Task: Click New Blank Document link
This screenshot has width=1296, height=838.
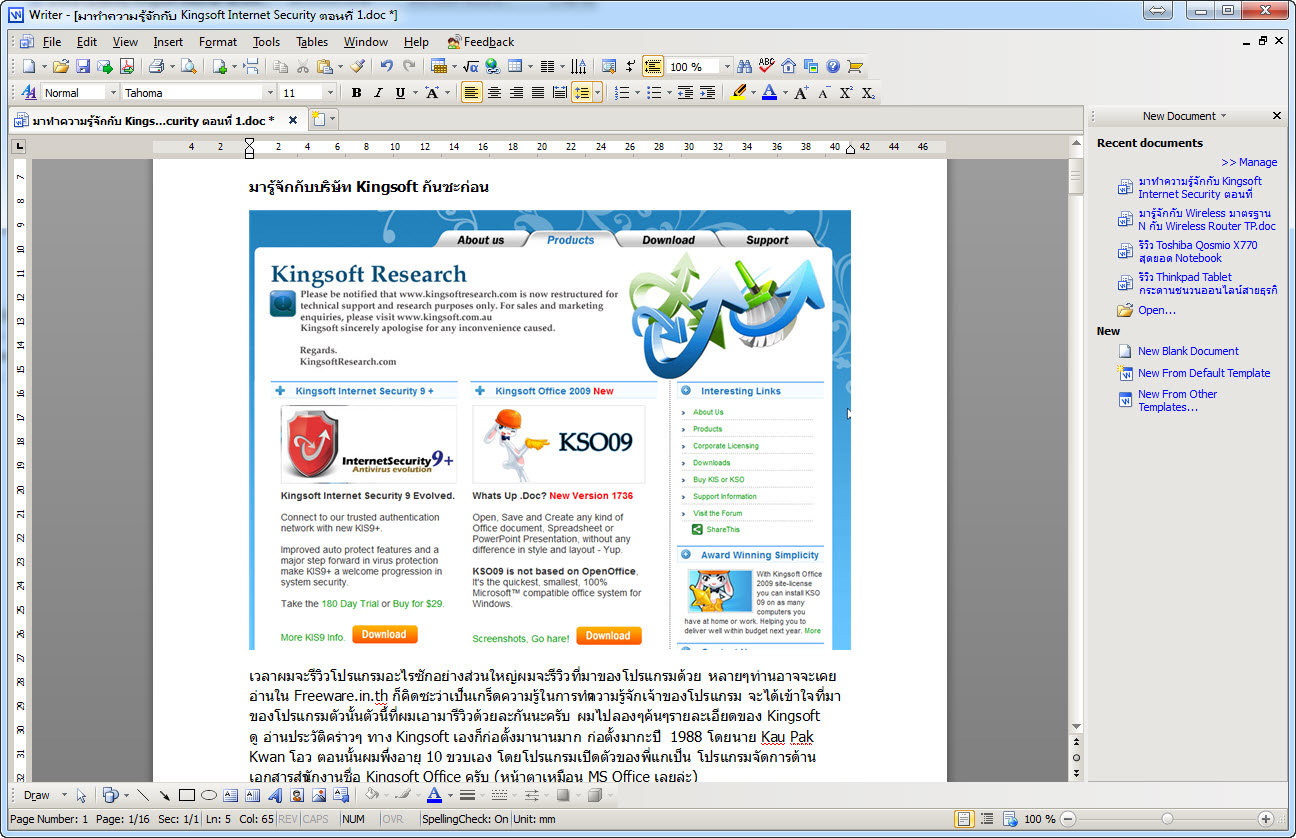Action: tap(1188, 351)
